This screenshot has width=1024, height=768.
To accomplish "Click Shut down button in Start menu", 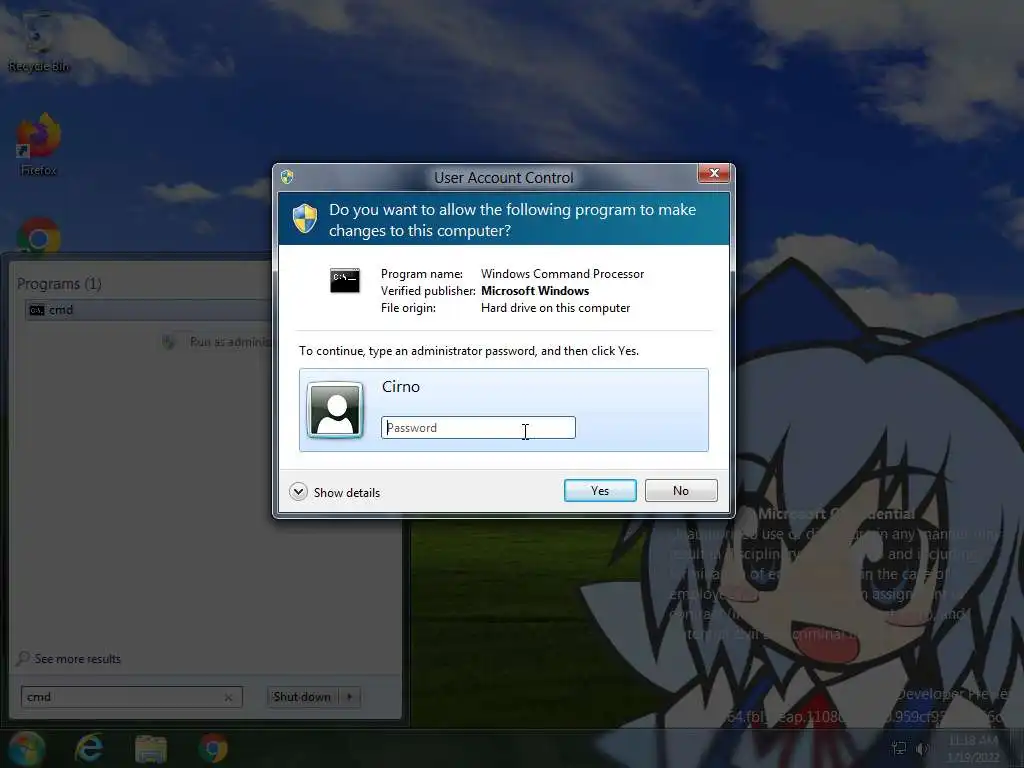I will tap(302, 697).
